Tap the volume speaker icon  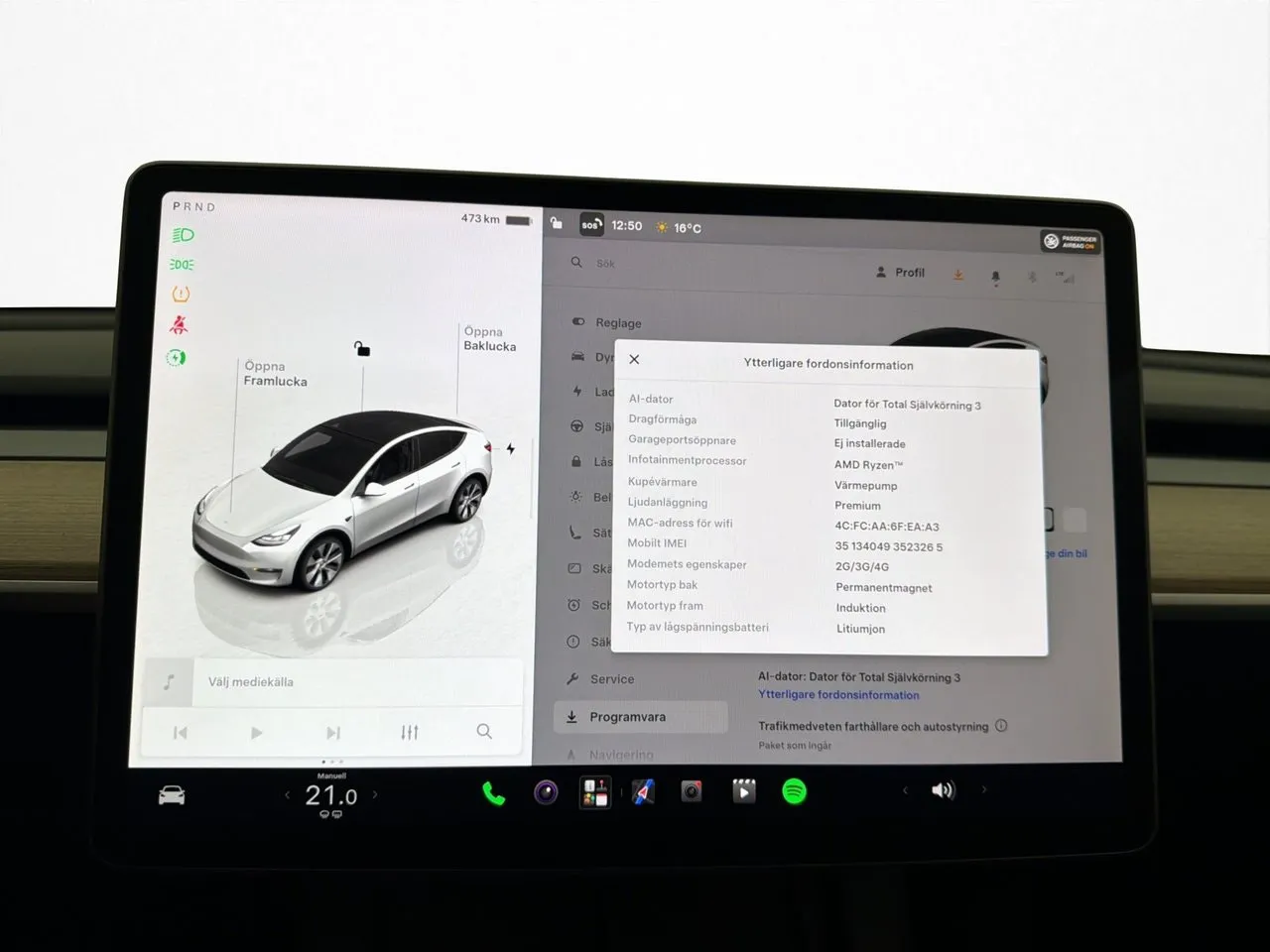pos(943,789)
